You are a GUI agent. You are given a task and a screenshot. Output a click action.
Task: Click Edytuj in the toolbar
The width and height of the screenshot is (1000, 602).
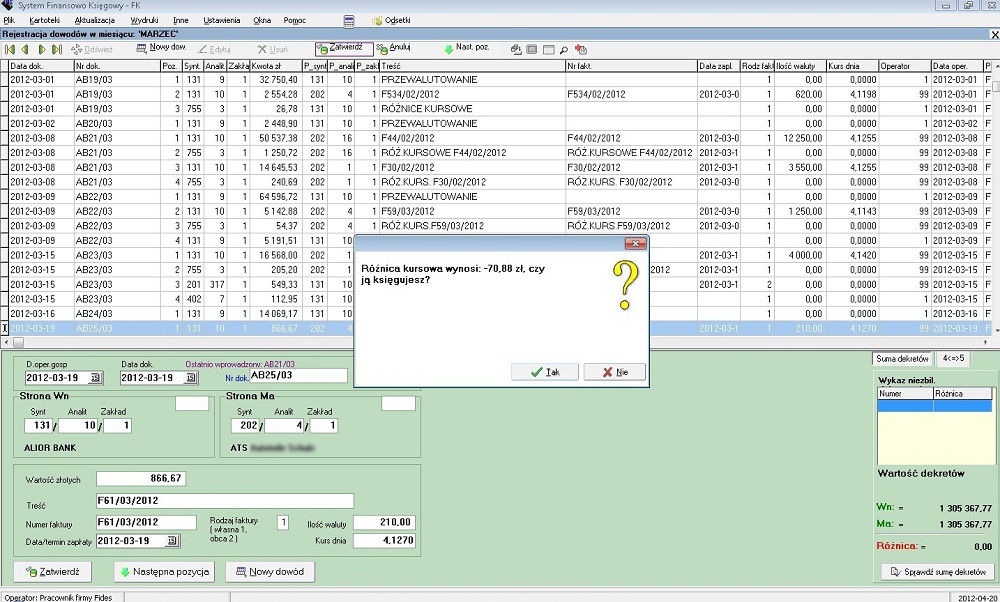[214, 49]
